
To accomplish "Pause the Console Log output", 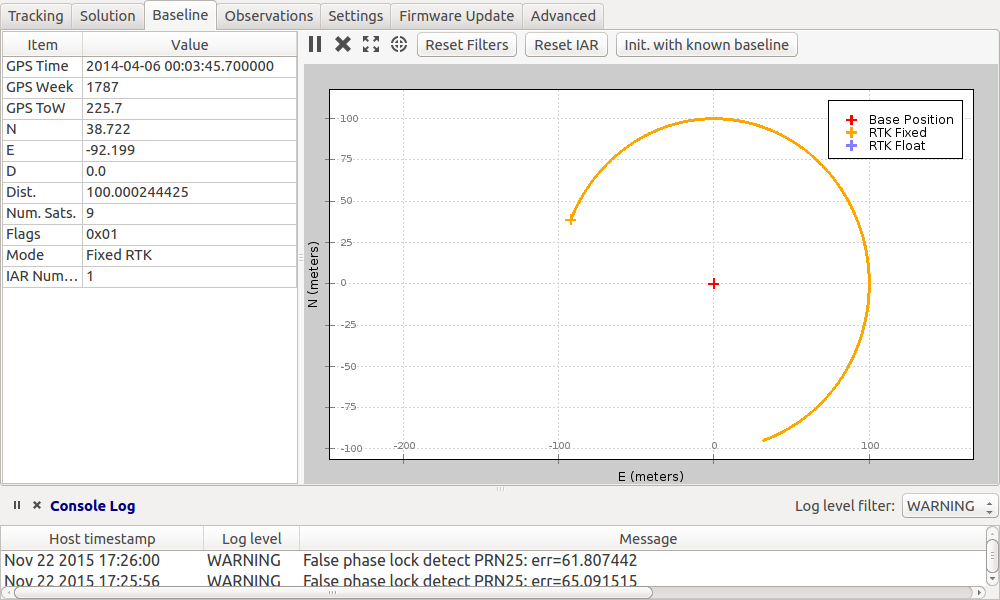I will coord(17,506).
